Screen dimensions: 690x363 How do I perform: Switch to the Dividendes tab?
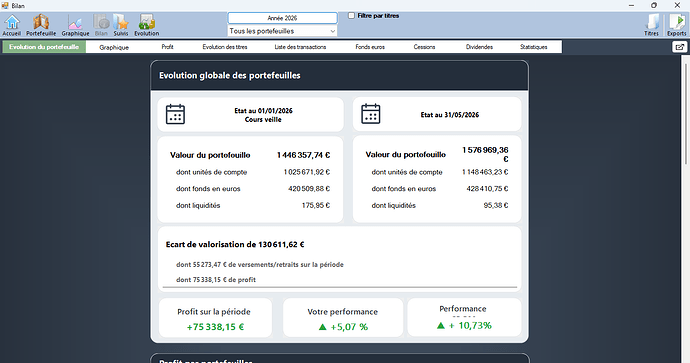pos(479,47)
